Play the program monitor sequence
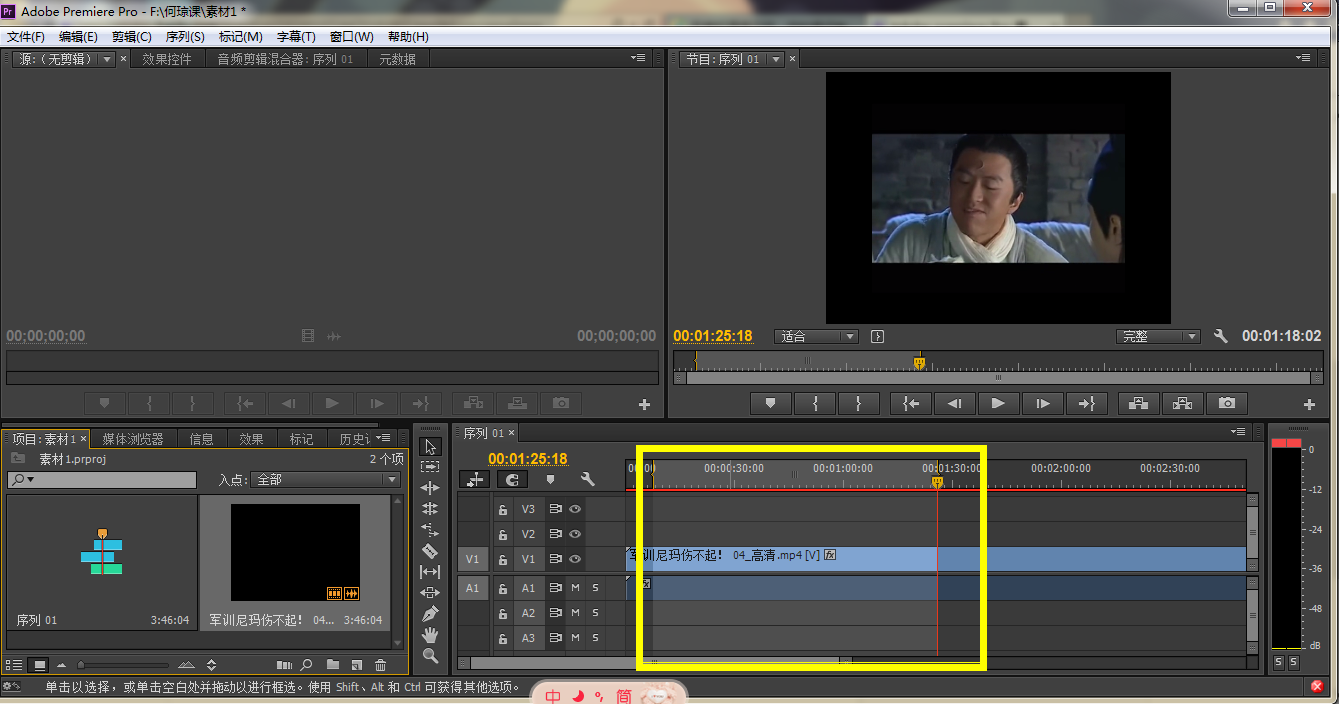Image resolution: width=1339 pixels, height=704 pixels. click(x=998, y=404)
